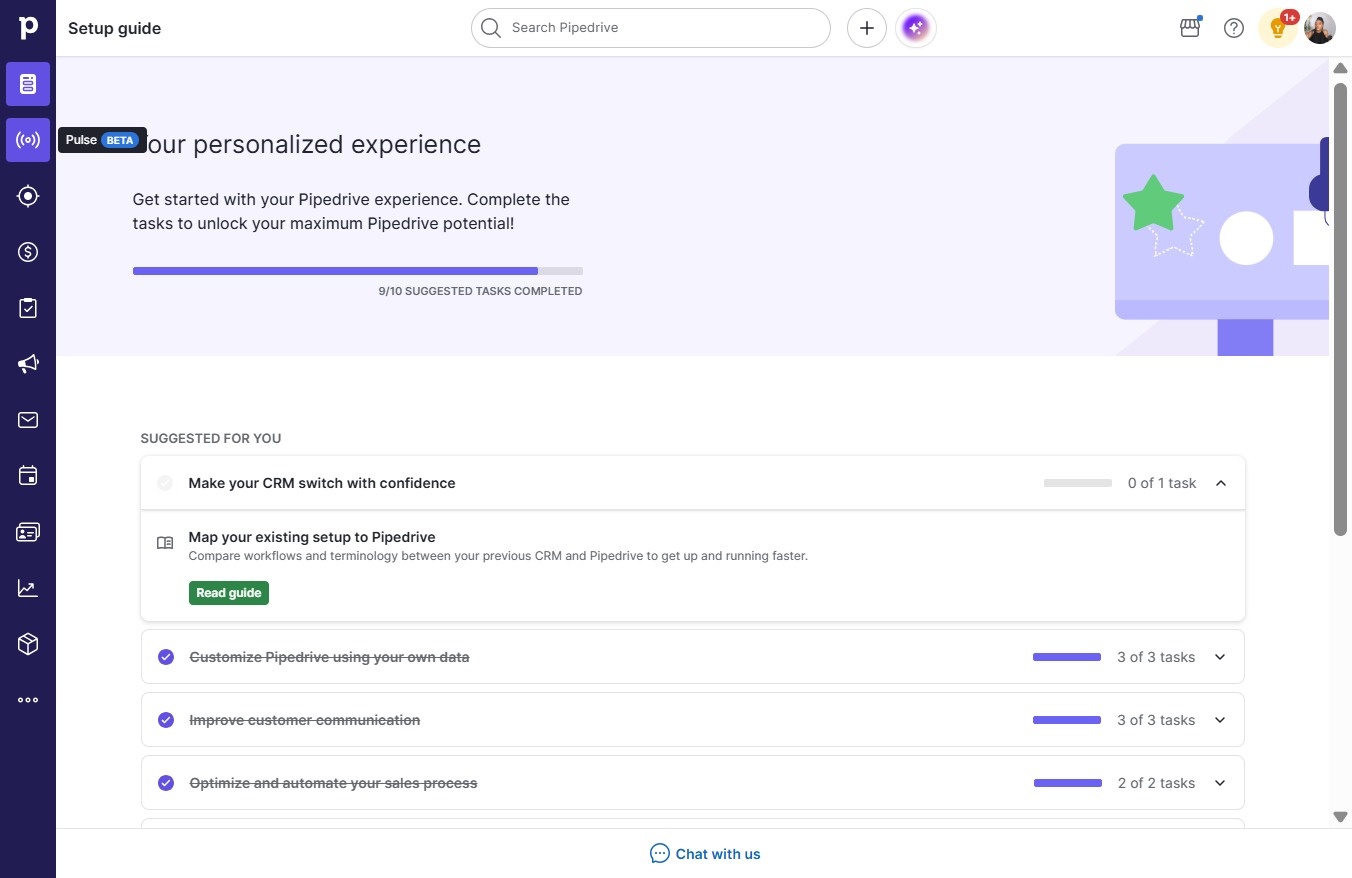Click the Map your existing setup to Pipedrive title
This screenshot has width=1352, height=878.
pyautogui.click(x=312, y=537)
